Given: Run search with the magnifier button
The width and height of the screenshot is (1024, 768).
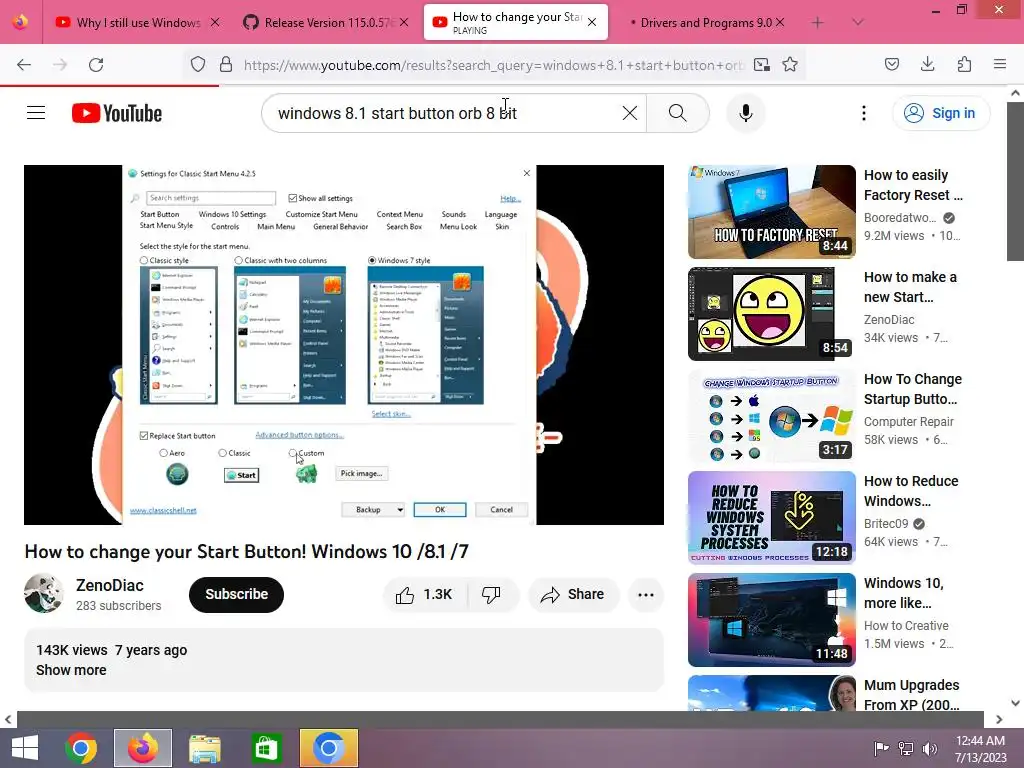Looking at the screenshot, I should click(x=677, y=113).
